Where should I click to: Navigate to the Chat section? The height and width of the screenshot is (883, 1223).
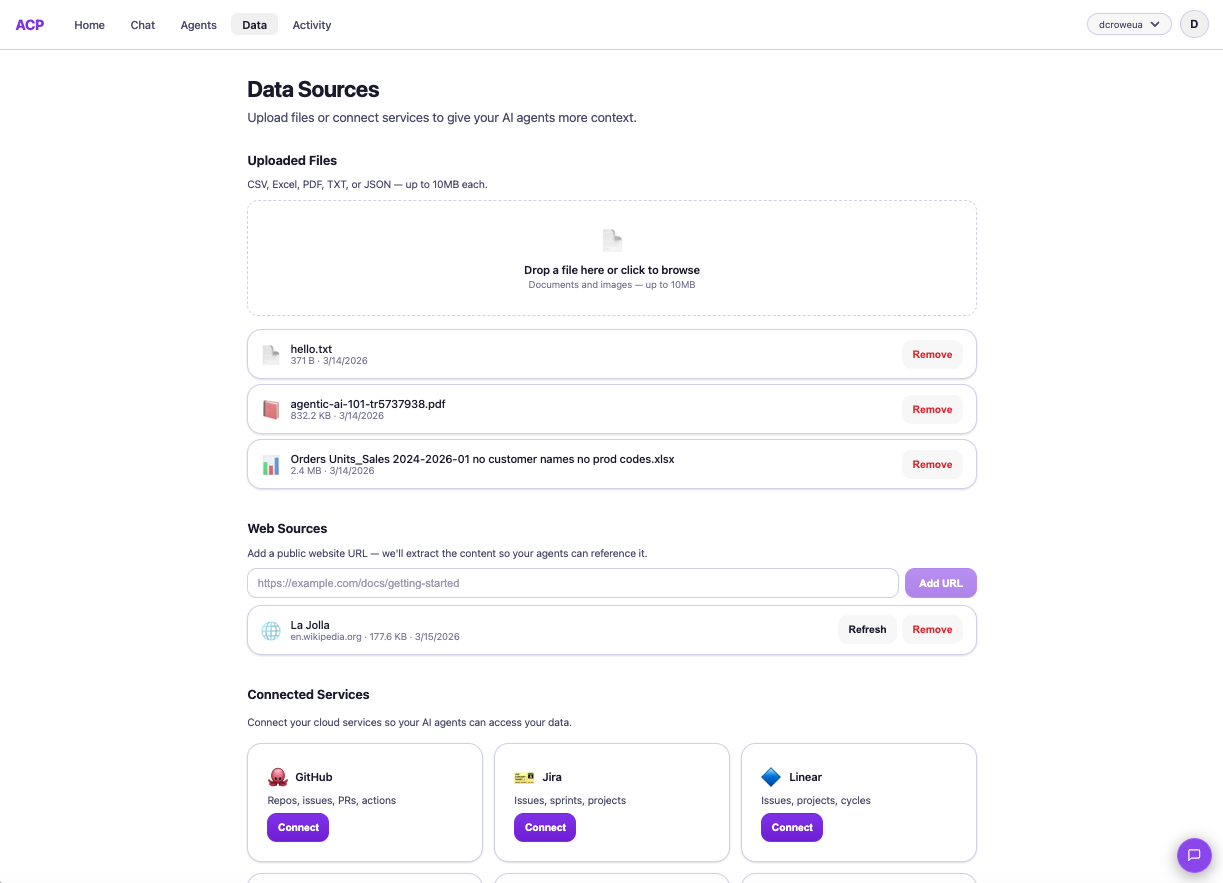142,24
